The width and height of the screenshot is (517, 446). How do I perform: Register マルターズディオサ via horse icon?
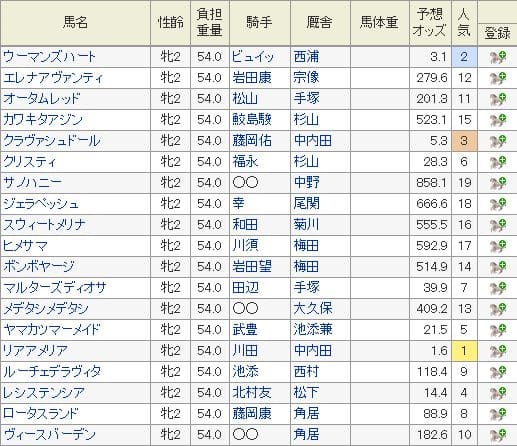click(x=498, y=288)
